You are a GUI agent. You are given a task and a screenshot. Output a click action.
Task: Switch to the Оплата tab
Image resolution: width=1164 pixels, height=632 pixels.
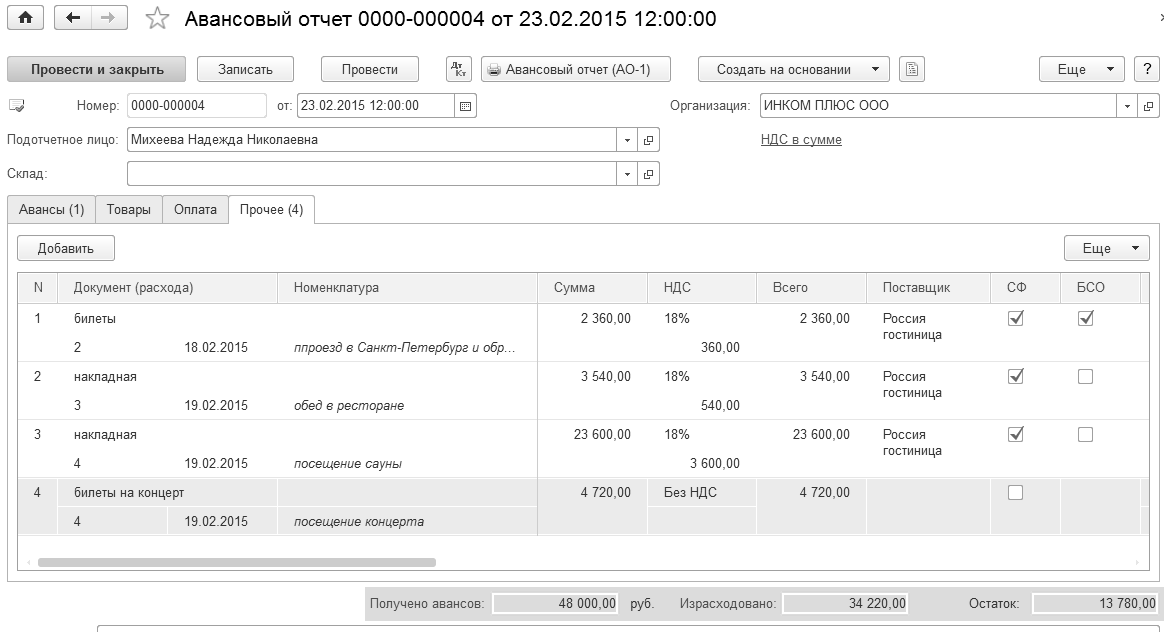point(195,209)
